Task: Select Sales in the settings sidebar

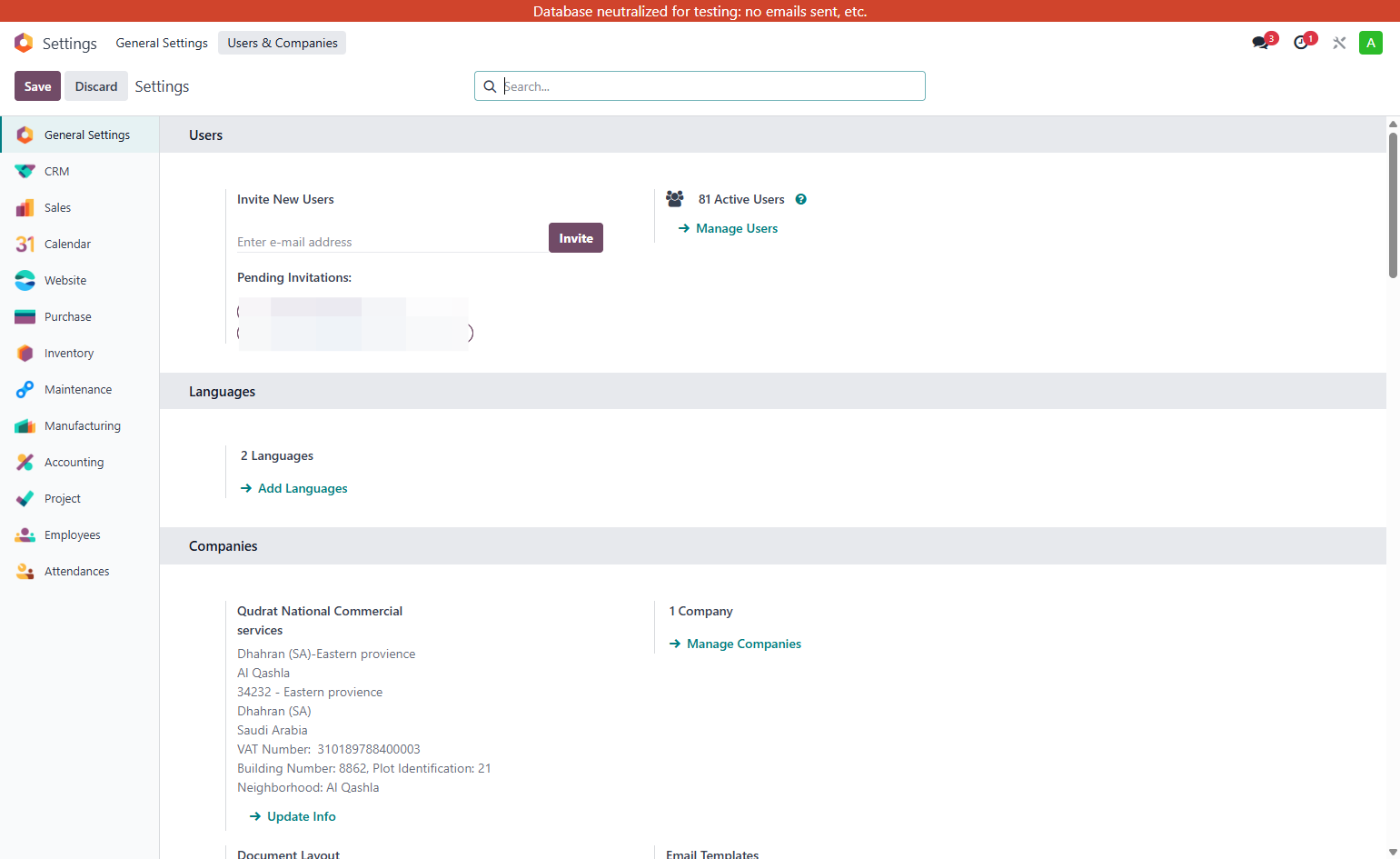Action: coord(80,207)
